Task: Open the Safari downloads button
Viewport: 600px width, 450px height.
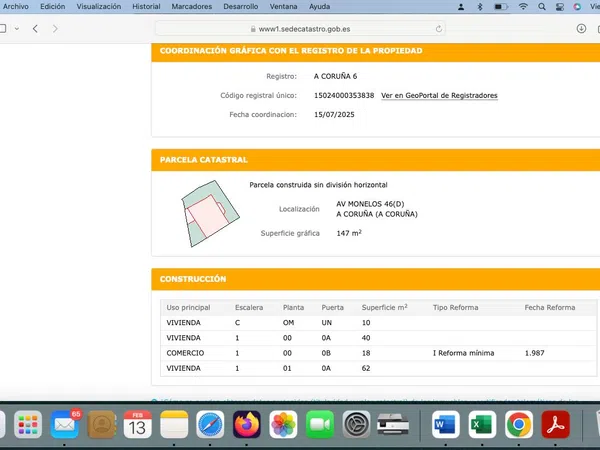Action: pos(583,29)
